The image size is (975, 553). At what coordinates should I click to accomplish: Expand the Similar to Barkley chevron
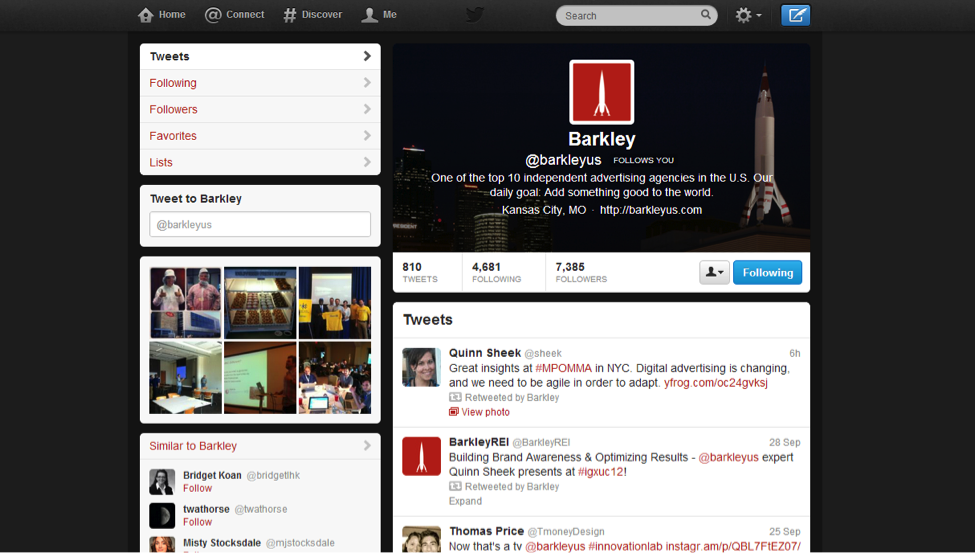click(367, 445)
